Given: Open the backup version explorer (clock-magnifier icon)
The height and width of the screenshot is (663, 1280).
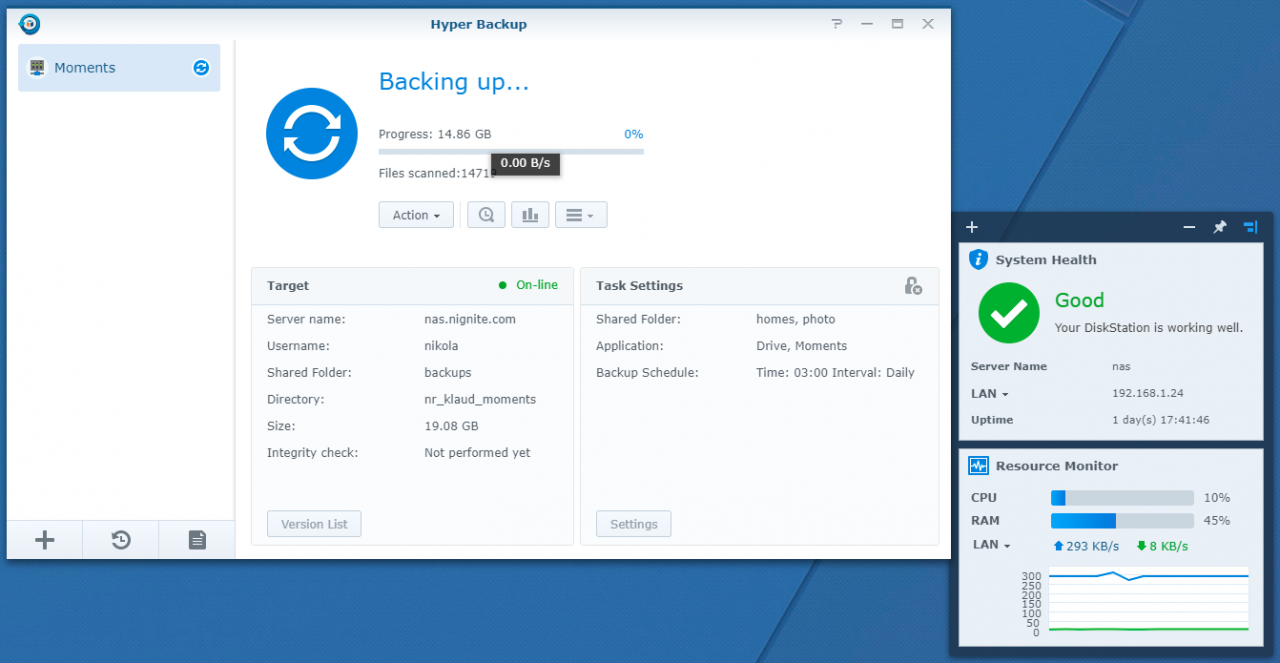Looking at the screenshot, I should 486,214.
